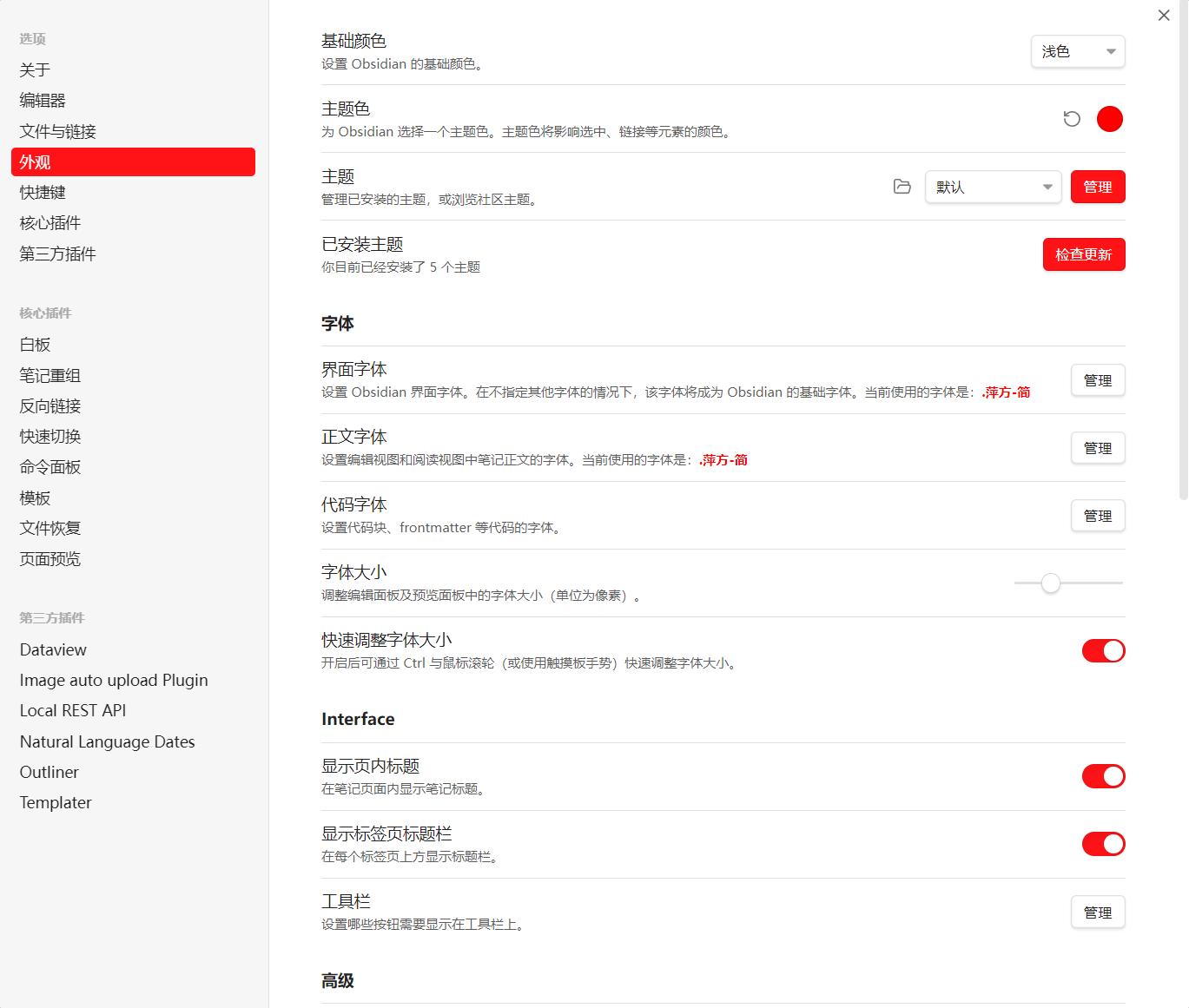The width and height of the screenshot is (1189, 1008).
Task: Select 模板 plugin settings
Action: 133,497
